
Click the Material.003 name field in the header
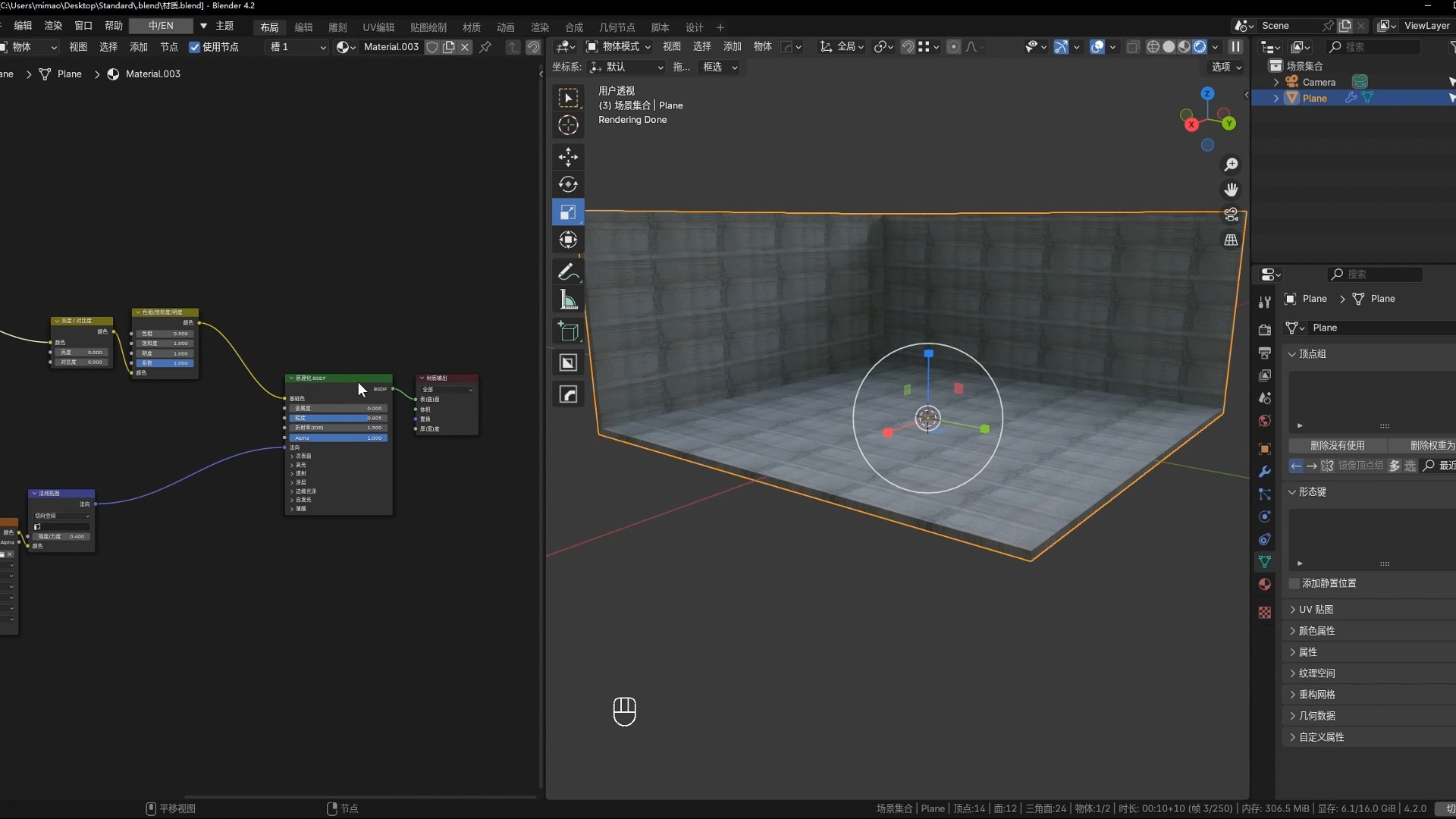391,46
